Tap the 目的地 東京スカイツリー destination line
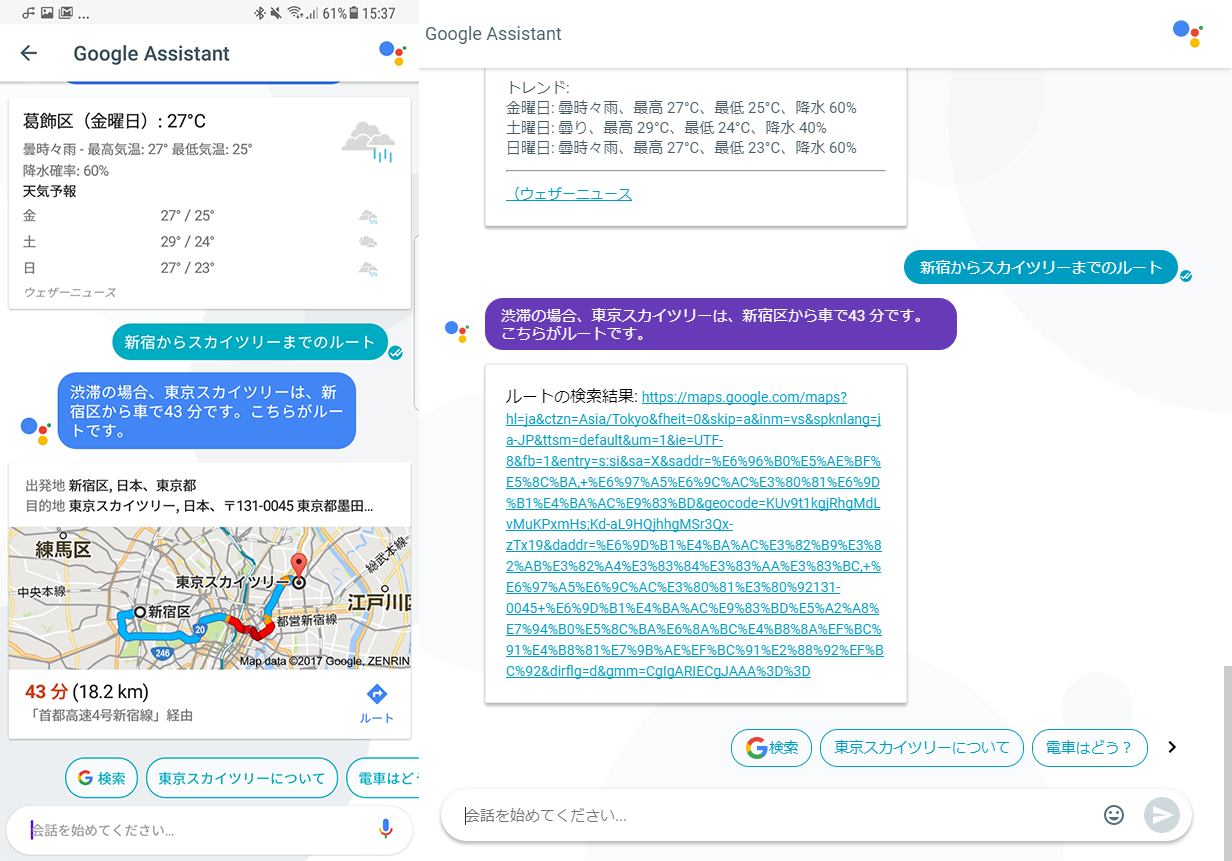Screen dimensions: 1232x861 (x=199, y=506)
